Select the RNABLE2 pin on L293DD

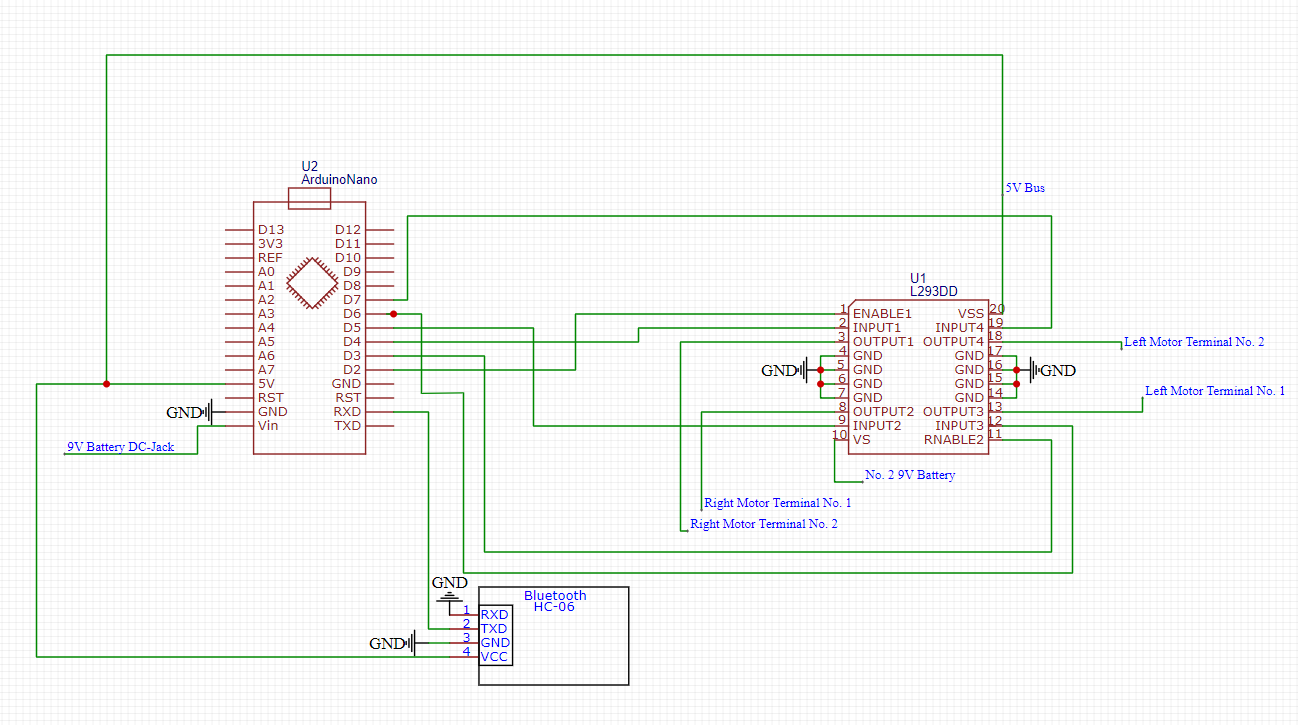click(x=954, y=440)
